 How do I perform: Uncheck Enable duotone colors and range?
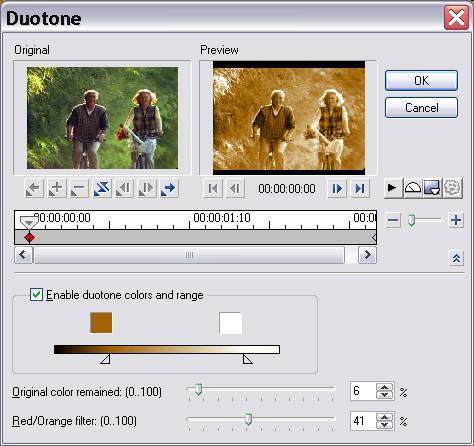(x=36, y=295)
